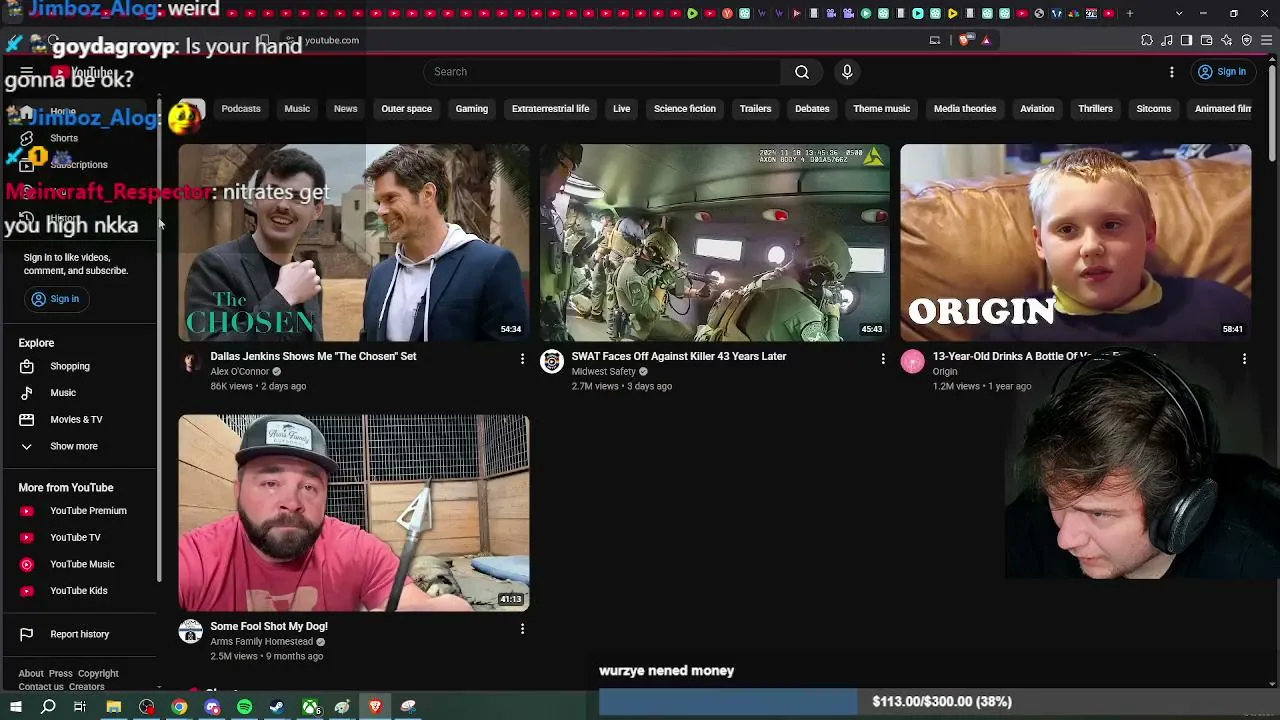Select the Debates category chip
The width and height of the screenshot is (1280, 720).
pos(812,109)
